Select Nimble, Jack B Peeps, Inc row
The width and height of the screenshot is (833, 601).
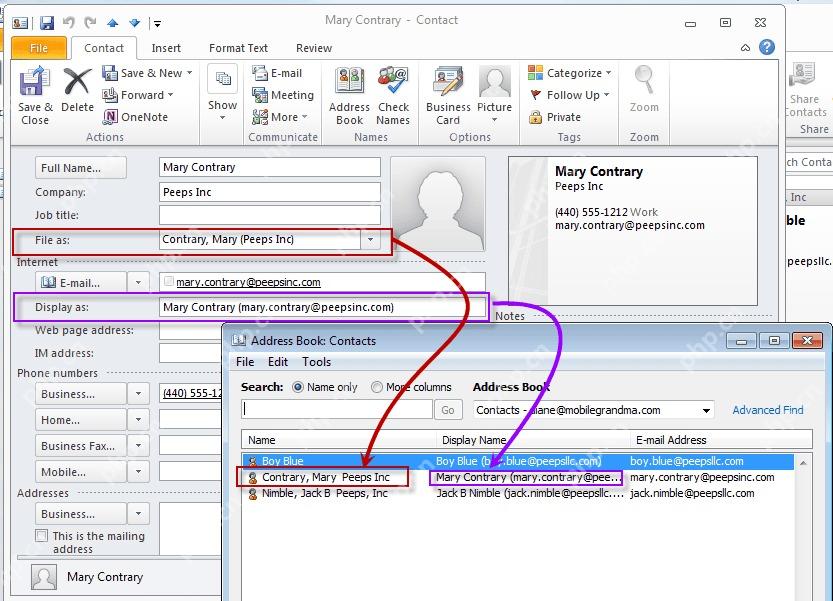tap(518, 493)
